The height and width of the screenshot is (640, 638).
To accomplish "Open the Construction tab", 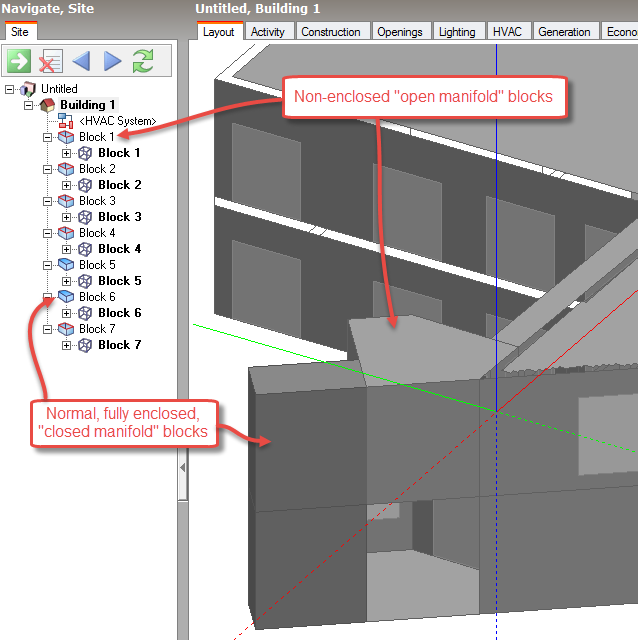I will click(331, 32).
